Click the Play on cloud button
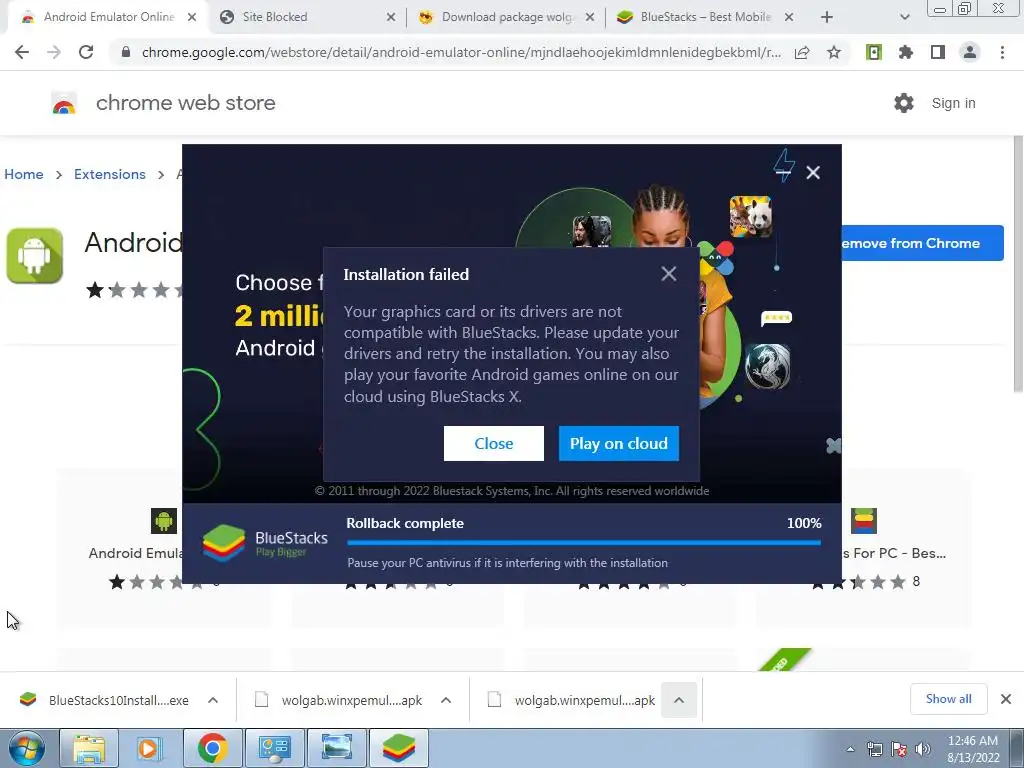Image resolution: width=1024 pixels, height=768 pixels. [618, 443]
